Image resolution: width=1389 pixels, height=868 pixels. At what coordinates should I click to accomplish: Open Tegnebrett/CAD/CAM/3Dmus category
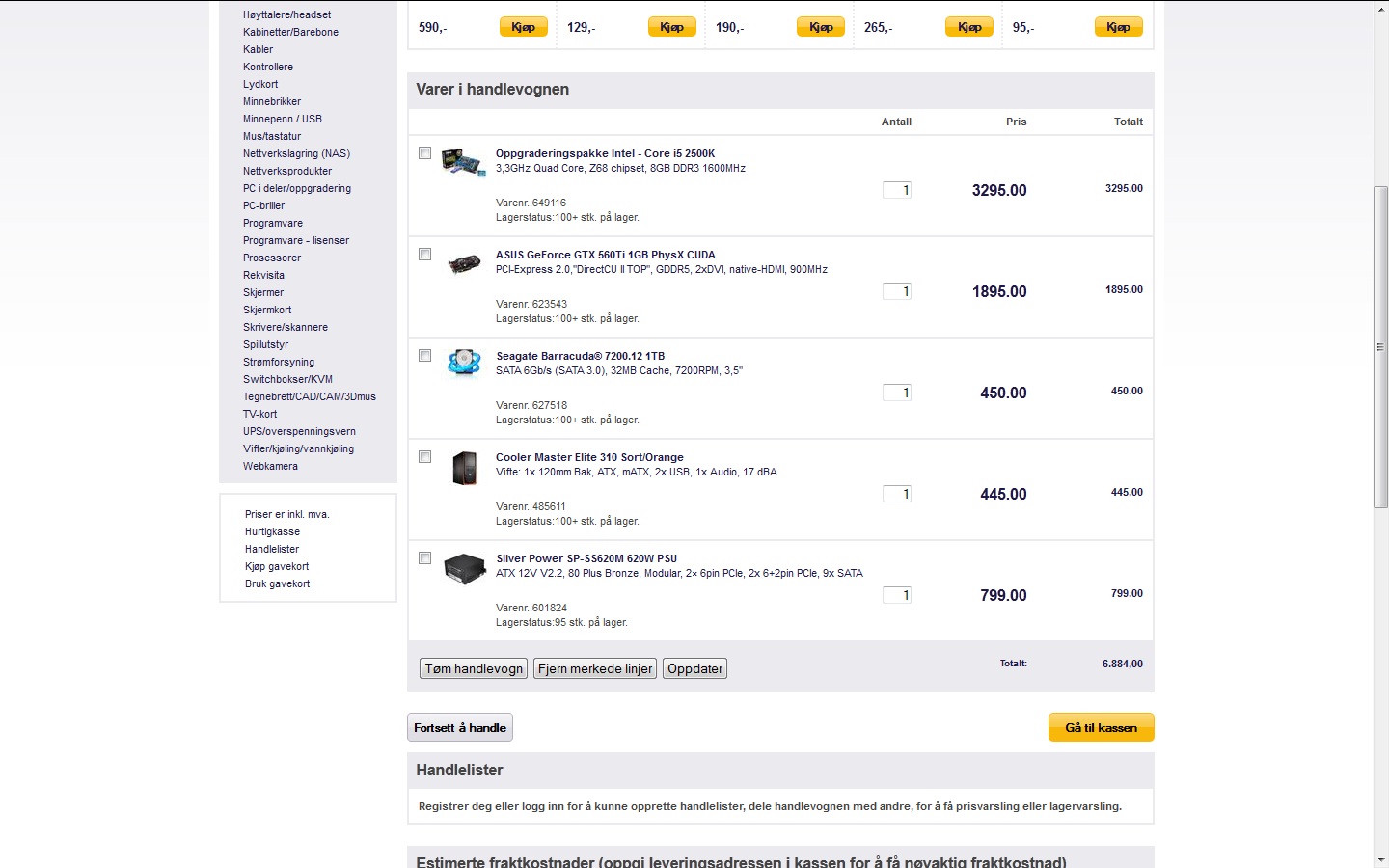tap(310, 396)
